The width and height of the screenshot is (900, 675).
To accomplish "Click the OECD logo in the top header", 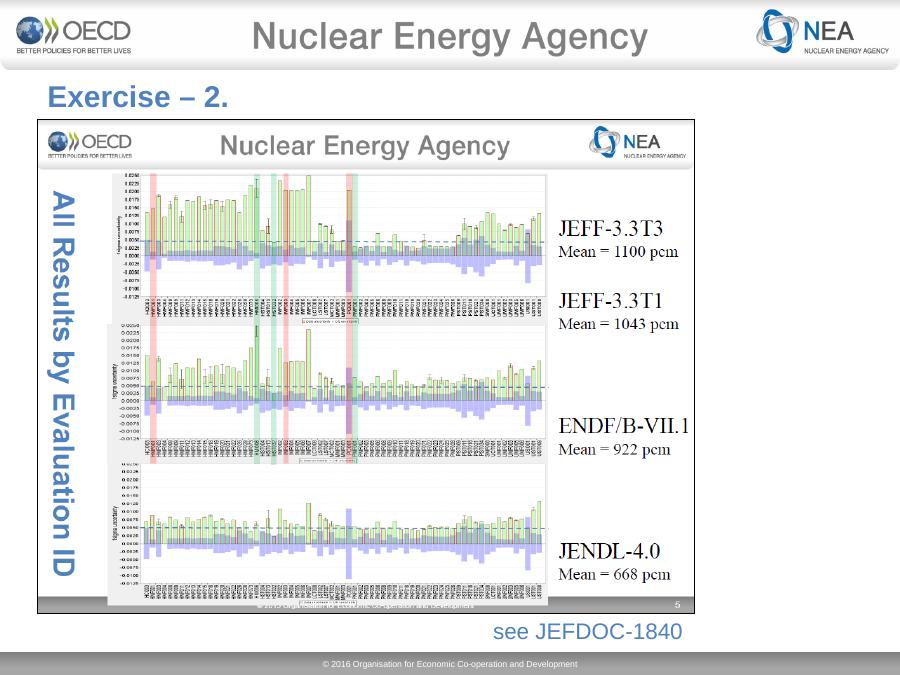I will tap(74, 35).
